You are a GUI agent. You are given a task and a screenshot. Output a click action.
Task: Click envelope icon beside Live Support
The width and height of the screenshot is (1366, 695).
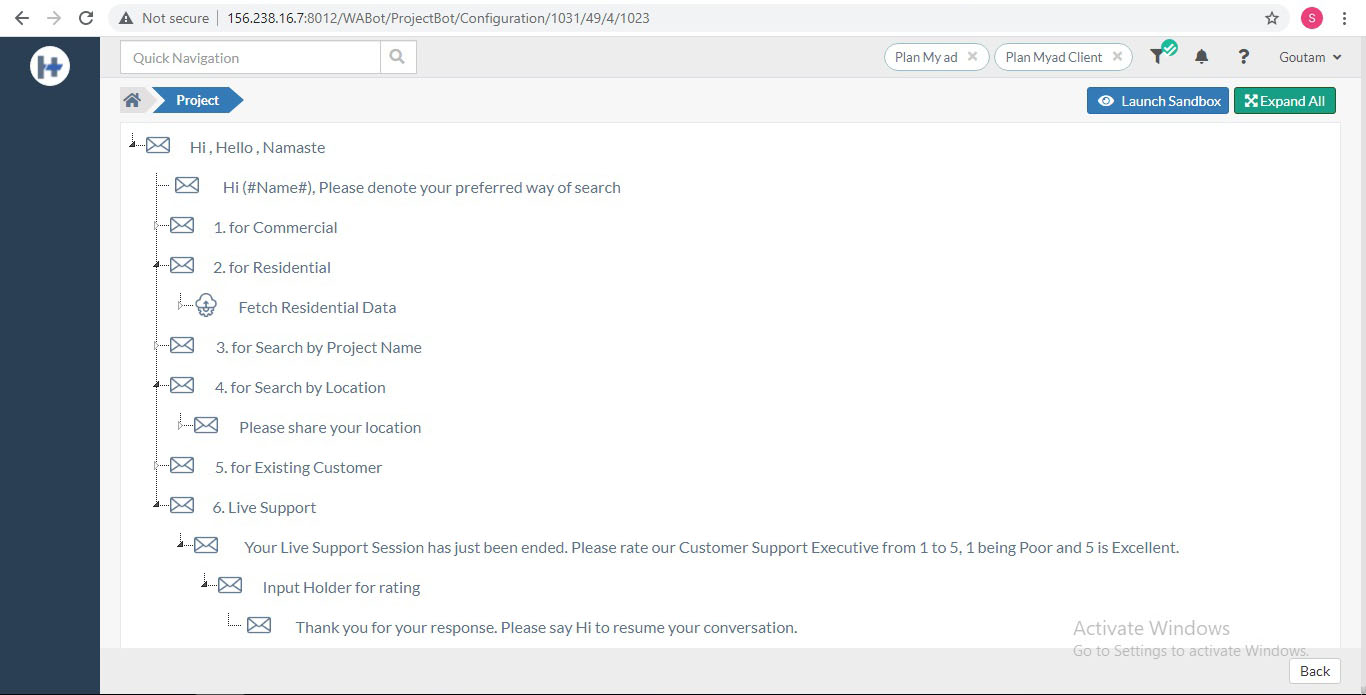182,506
